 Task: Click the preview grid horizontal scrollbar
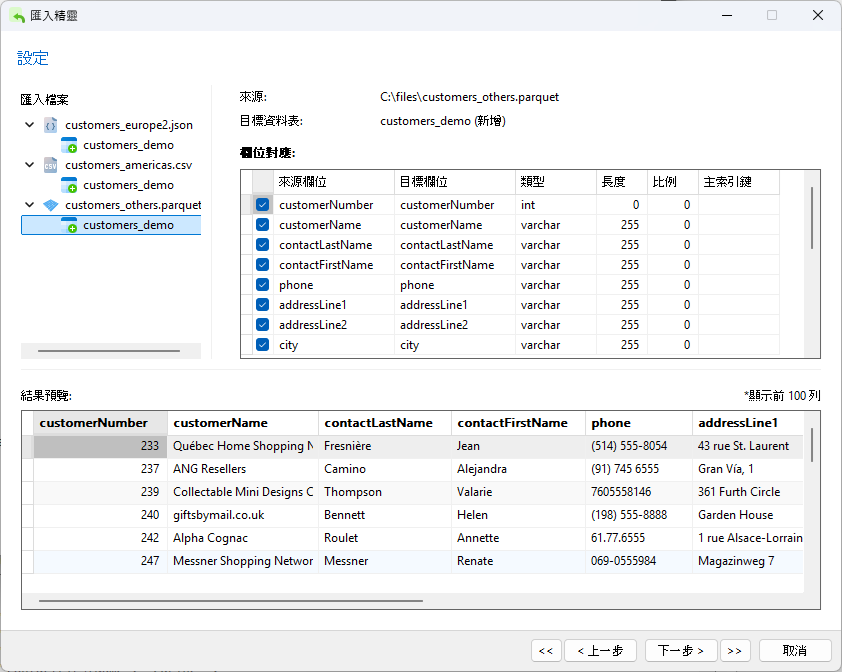[x=231, y=601]
